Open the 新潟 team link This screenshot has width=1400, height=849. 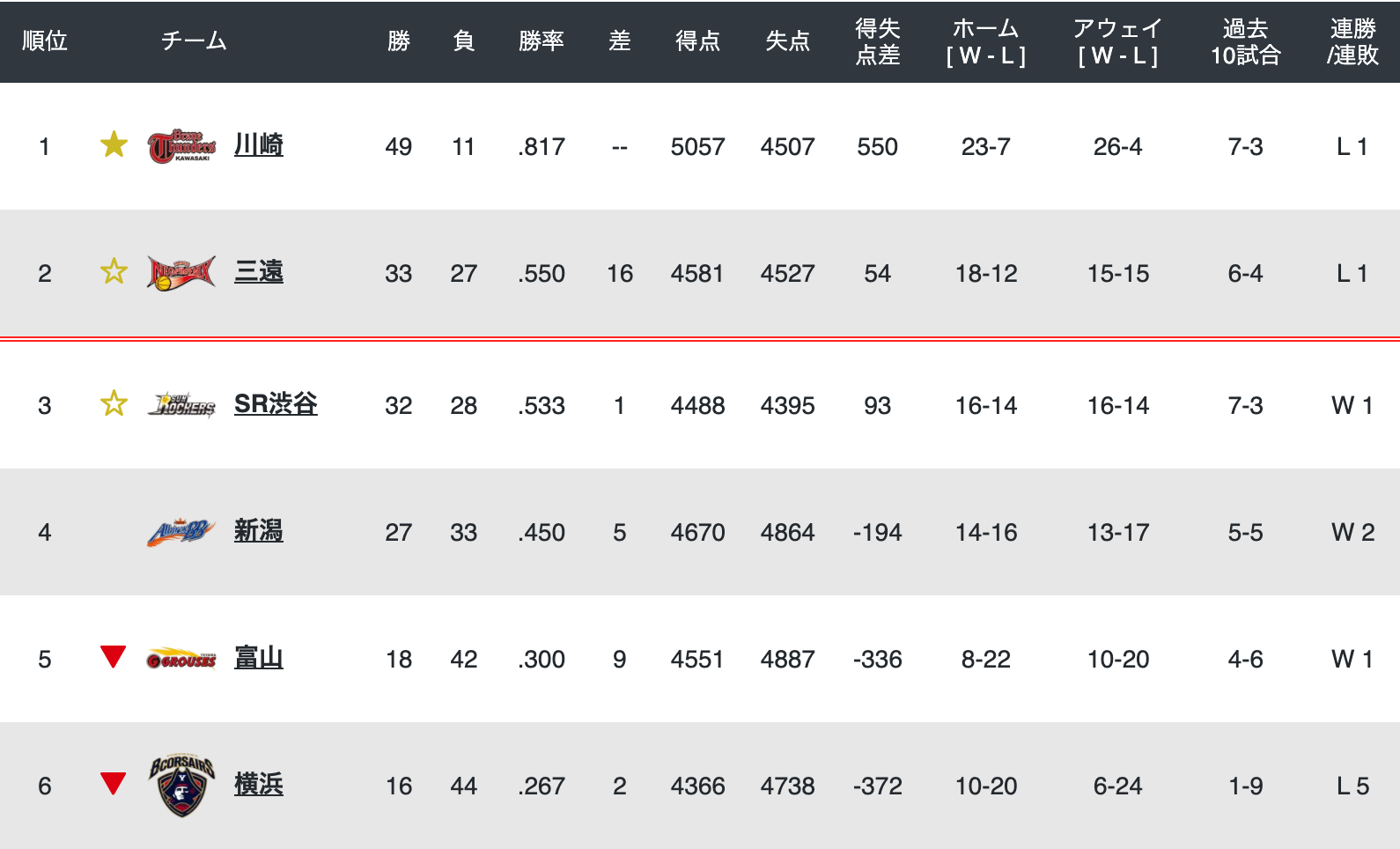[259, 531]
